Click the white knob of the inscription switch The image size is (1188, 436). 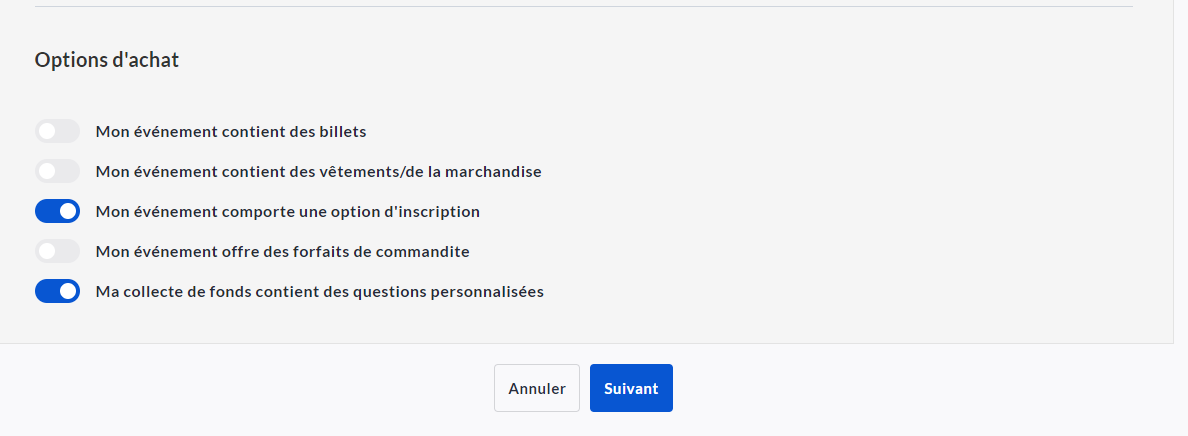68,211
